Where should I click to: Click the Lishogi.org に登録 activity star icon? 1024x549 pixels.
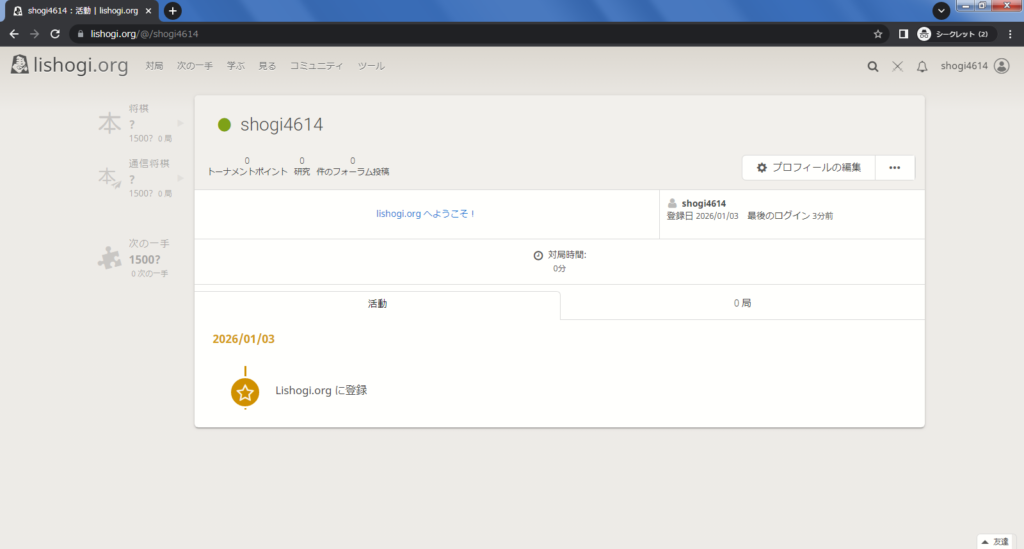click(x=245, y=392)
